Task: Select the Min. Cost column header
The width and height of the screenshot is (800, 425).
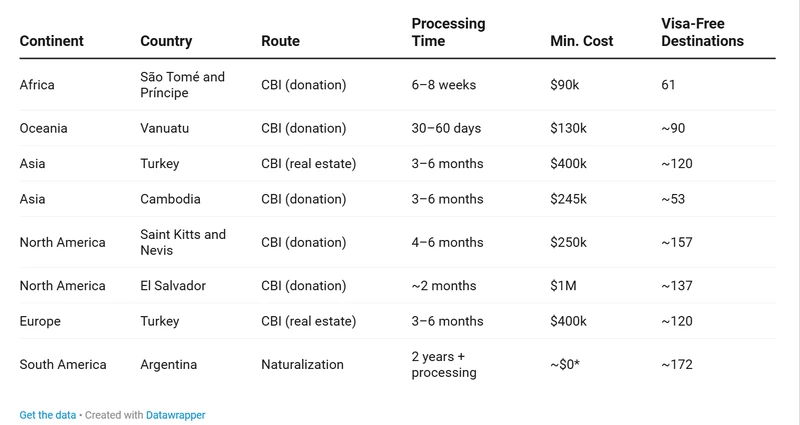Action: (x=582, y=42)
